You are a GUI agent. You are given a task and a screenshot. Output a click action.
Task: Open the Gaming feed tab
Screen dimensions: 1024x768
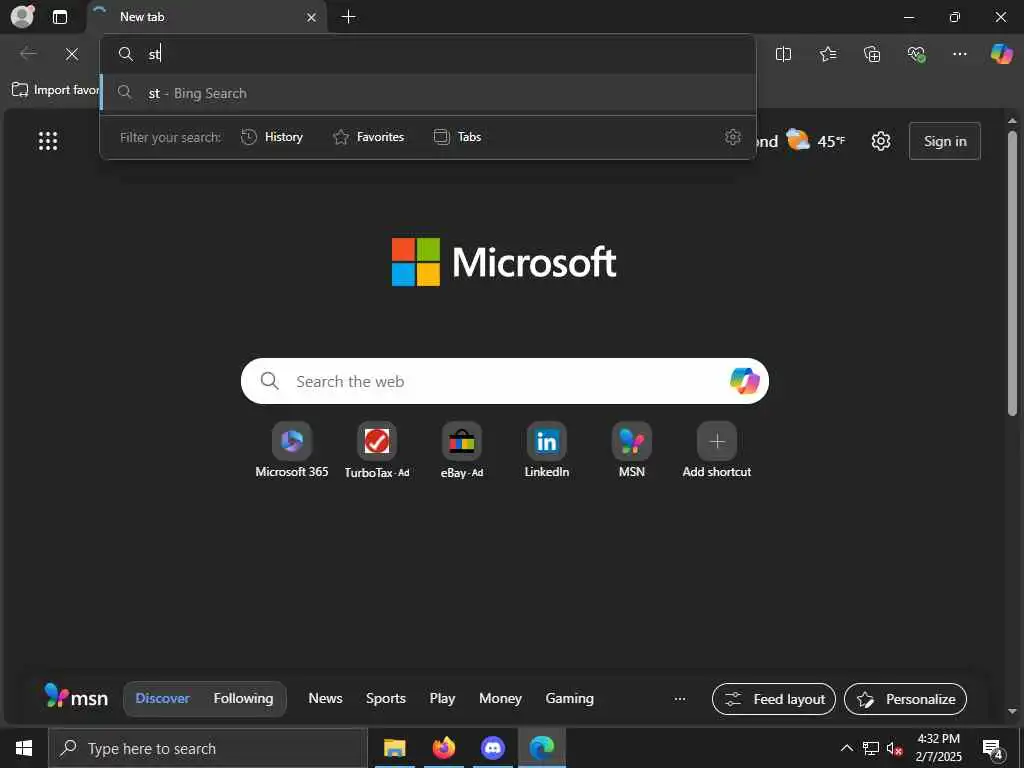[x=569, y=698]
